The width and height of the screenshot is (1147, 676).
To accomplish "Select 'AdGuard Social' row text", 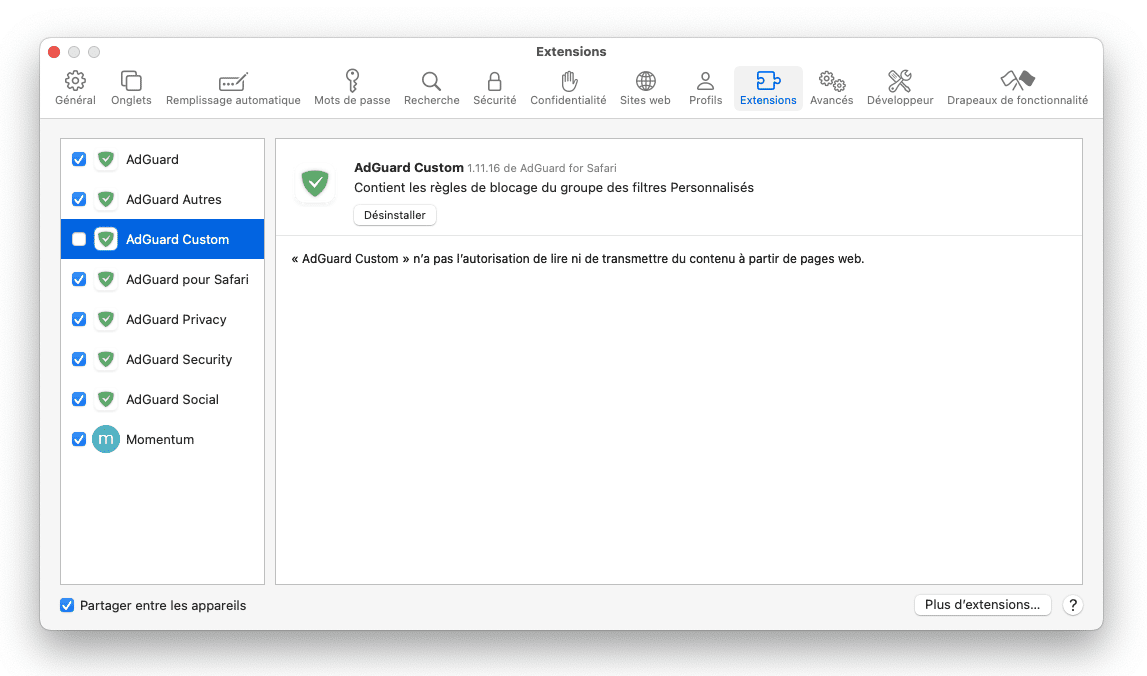I will click(173, 399).
